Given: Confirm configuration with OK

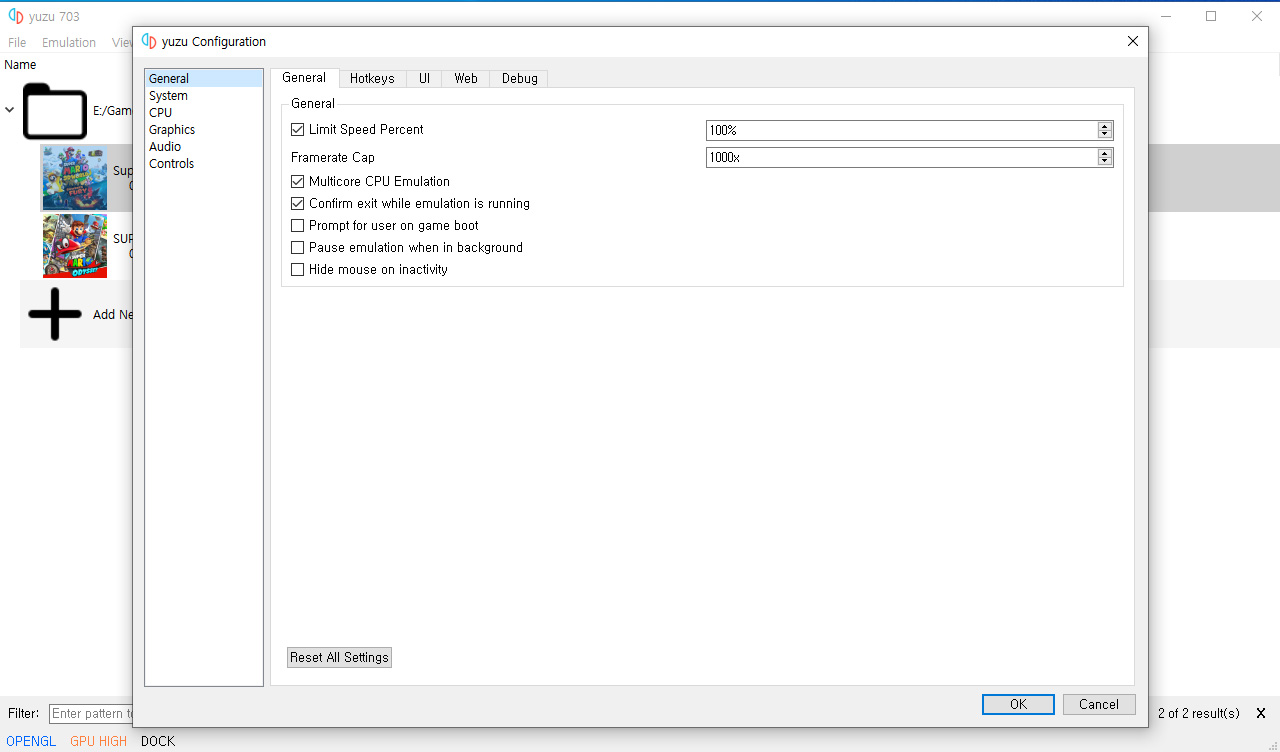Looking at the screenshot, I should click(x=1018, y=704).
